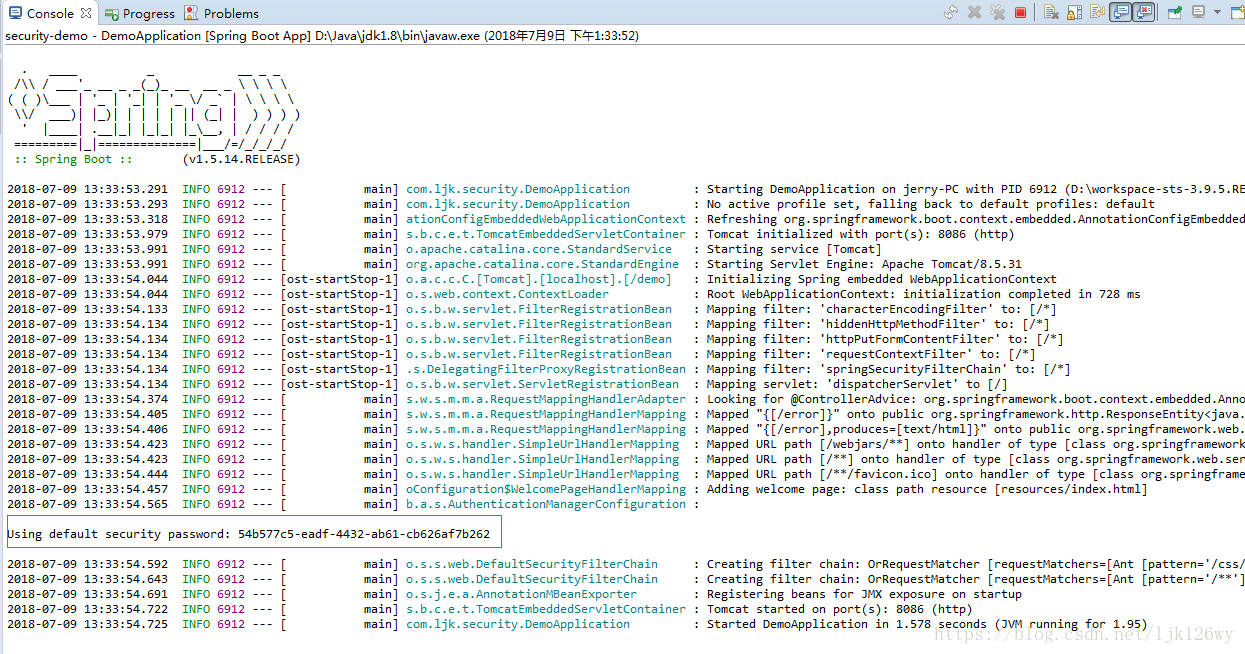Click 'Initializing Spring embedded WebApplicationContext' message
1245x654 pixels.
coord(881,279)
